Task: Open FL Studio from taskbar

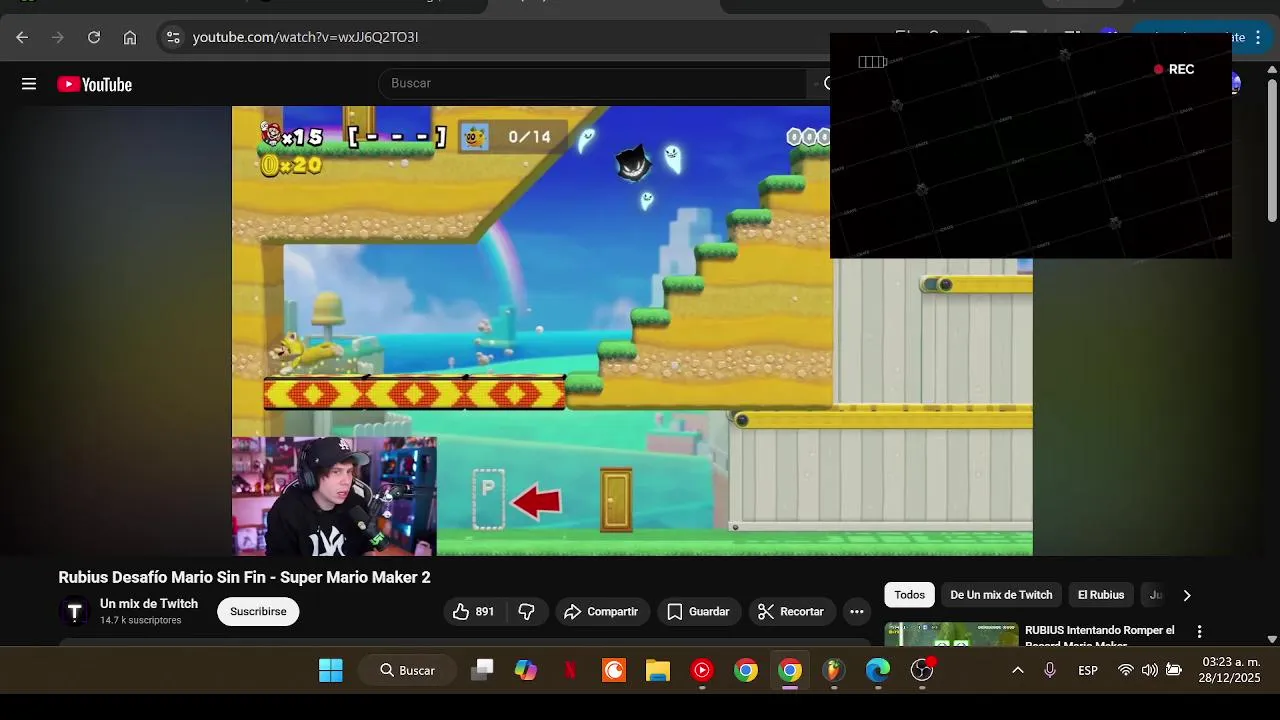Action: (x=834, y=670)
